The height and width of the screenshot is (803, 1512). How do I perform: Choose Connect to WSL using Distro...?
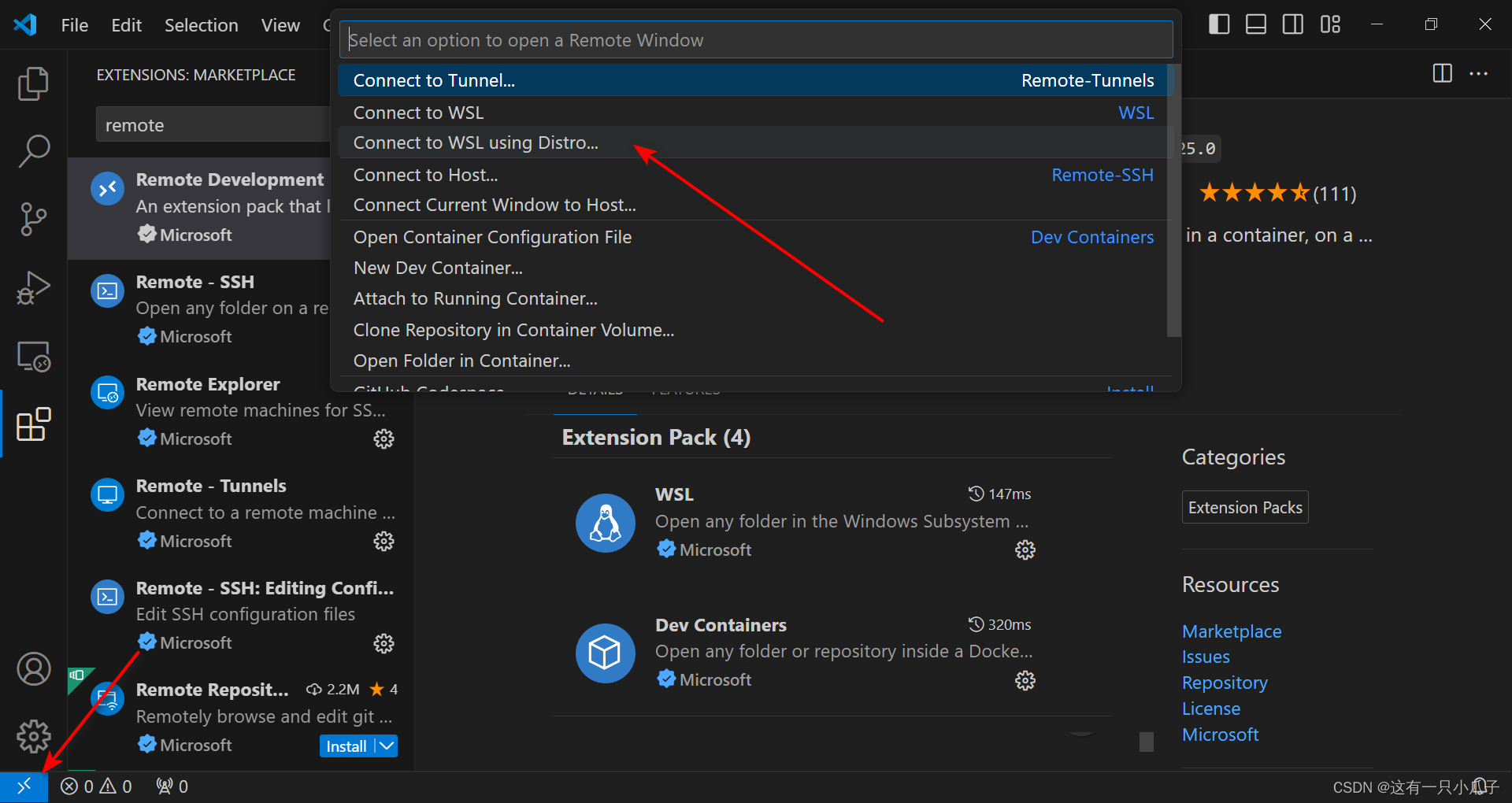(754, 142)
